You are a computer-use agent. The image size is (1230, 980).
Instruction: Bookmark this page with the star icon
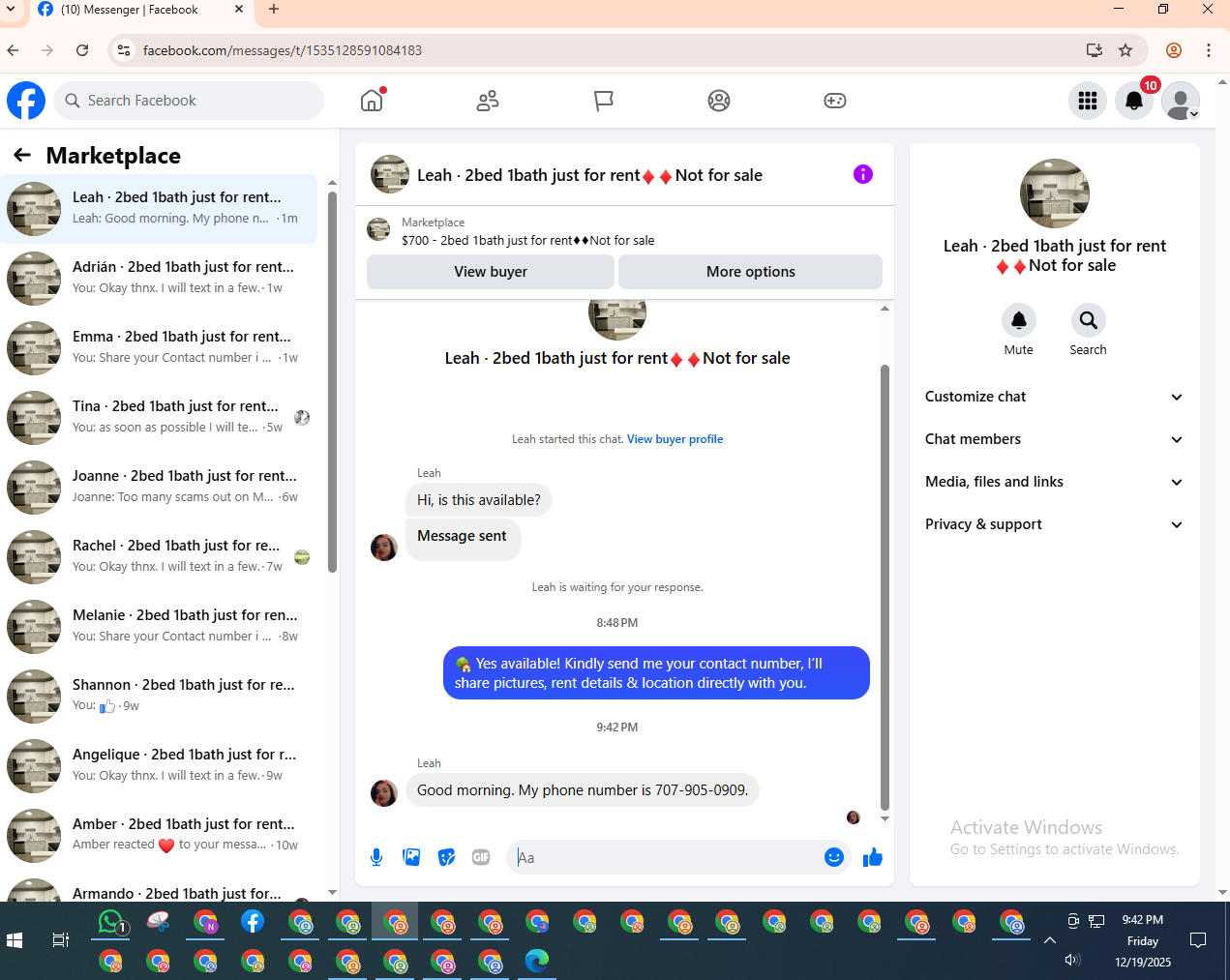tap(1125, 50)
